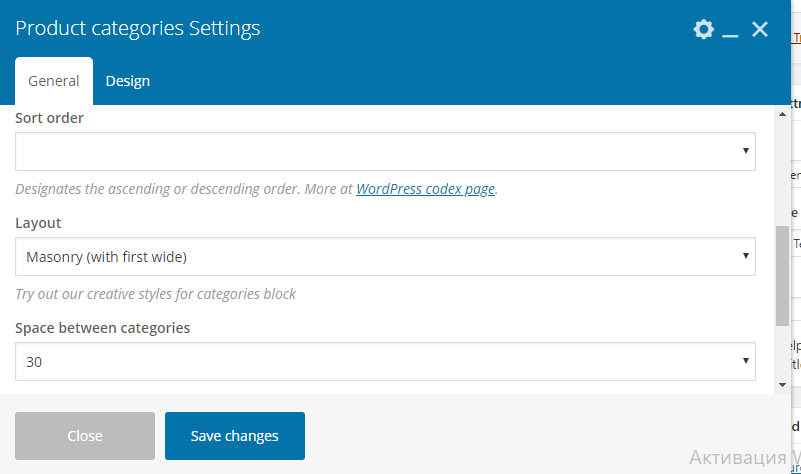This screenshot has width=801, height=474.
Task: Click the vertical scrollbar thumb
Action: pyautogui.click(x=781, y=275)
